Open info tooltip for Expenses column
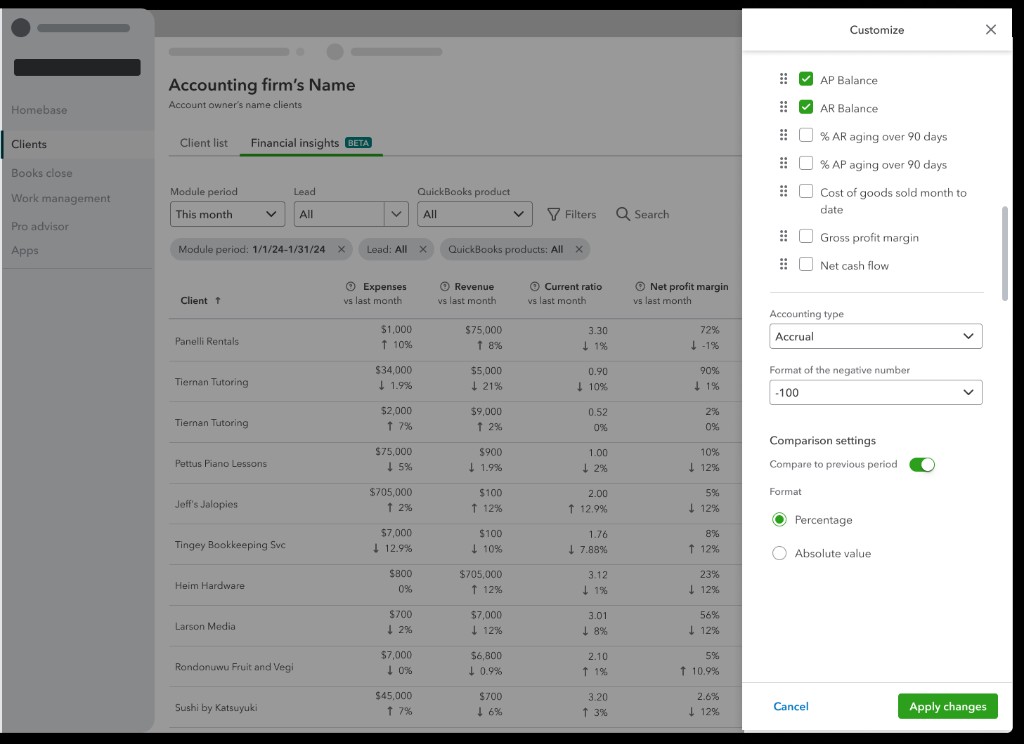Viewport: 1024px width, 744px height. click(x=351, y=286)
